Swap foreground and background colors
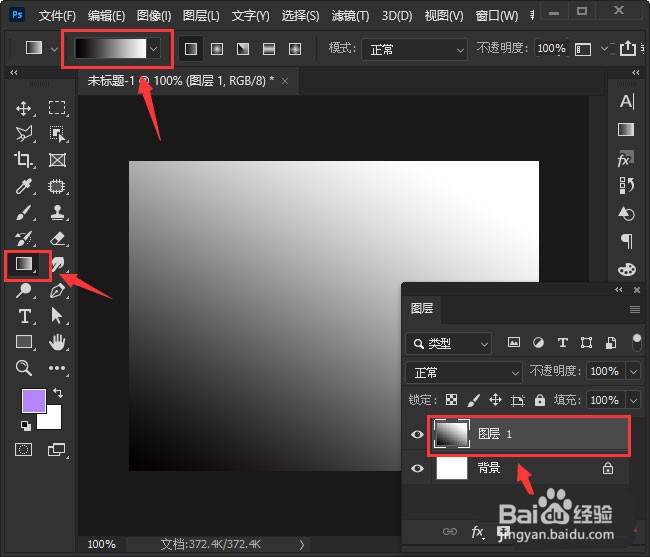Image resolution: width=650 pixels, height=557 pixels. pyautogui.click(x=58, y=392)
